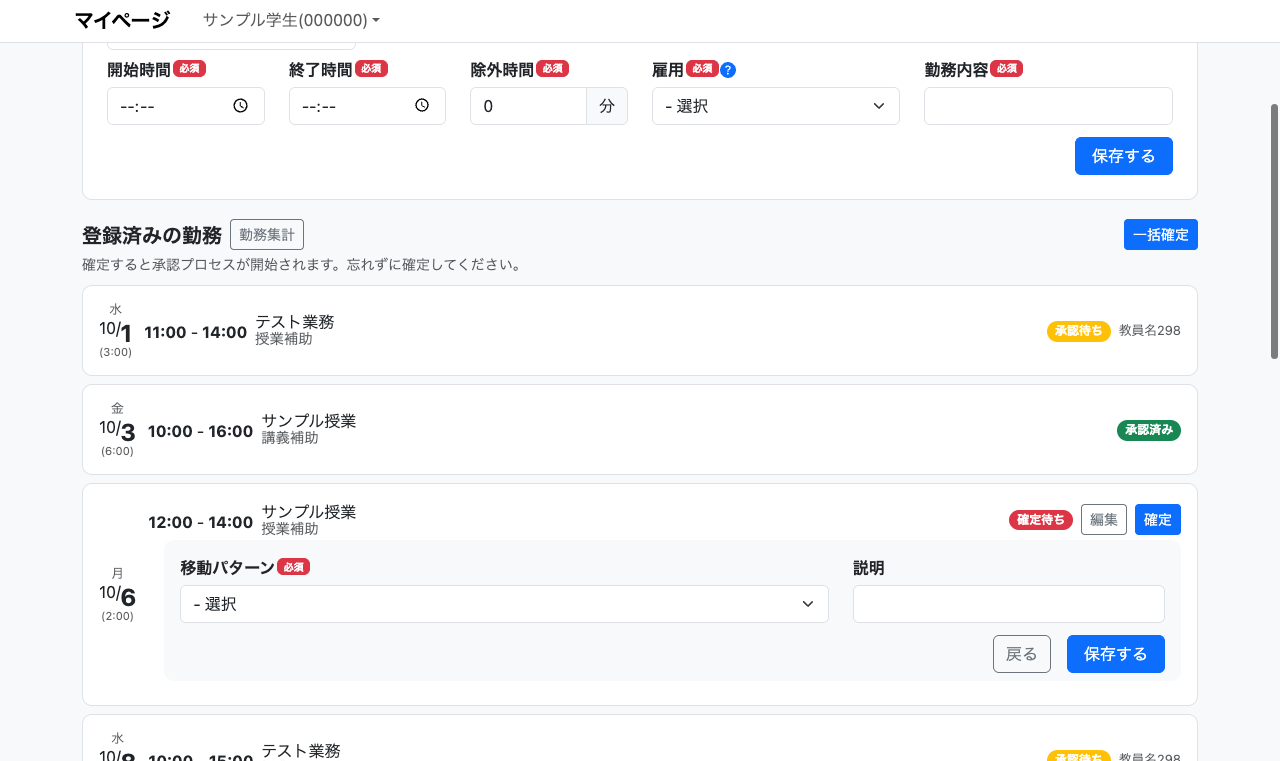Click the 承認済み badge on 10/3 entry
The image size is (1280, 761).
pyautogui.click(x=1148, y=430)
